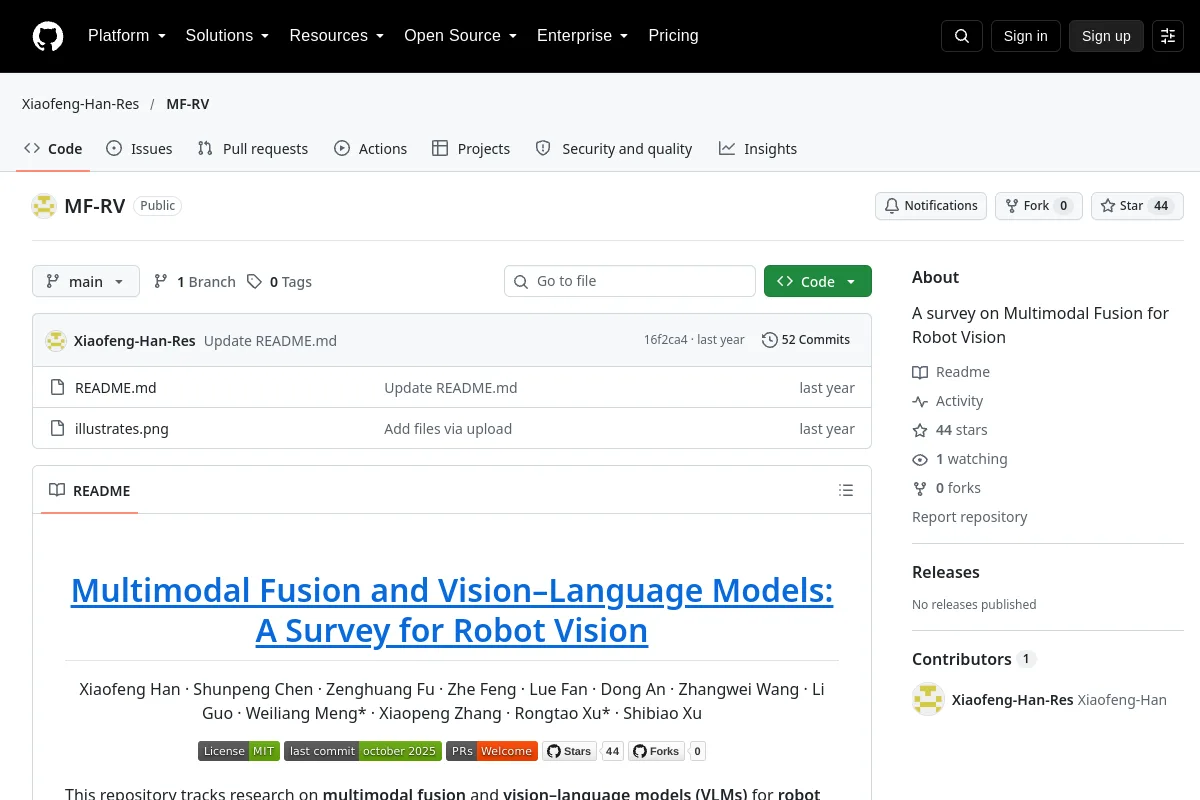Viewport: 1200px width, 800px height.
Task: Open README outline list icon
Action: coord(846,490)
